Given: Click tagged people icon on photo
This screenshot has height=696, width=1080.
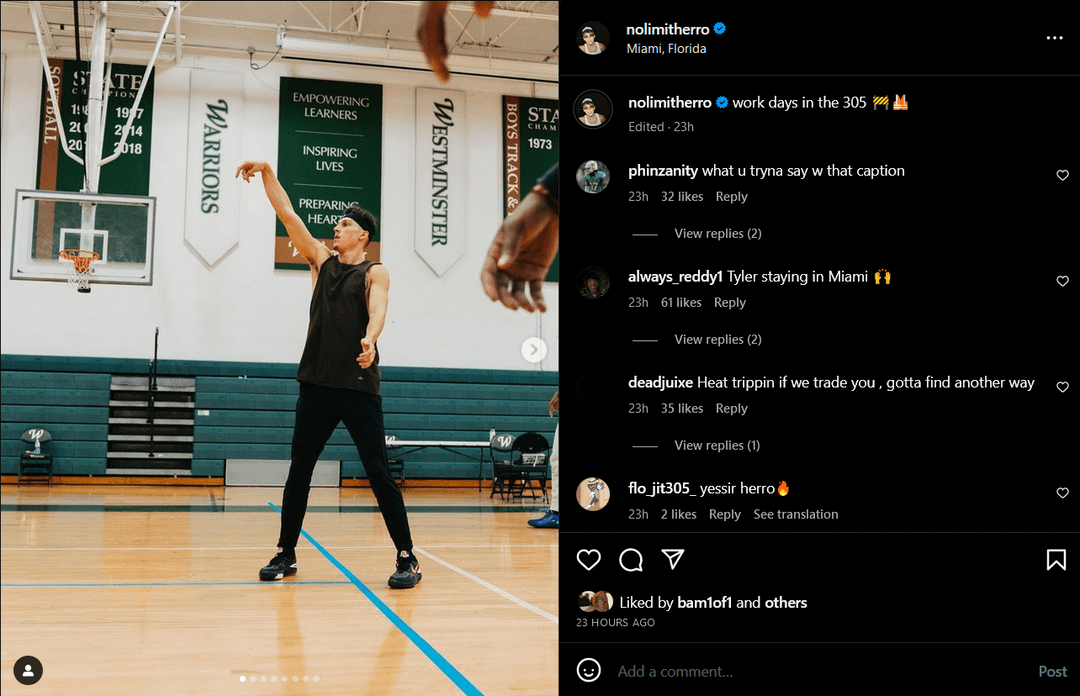Looking at the screenshot, I should click(x=28, y=670).
